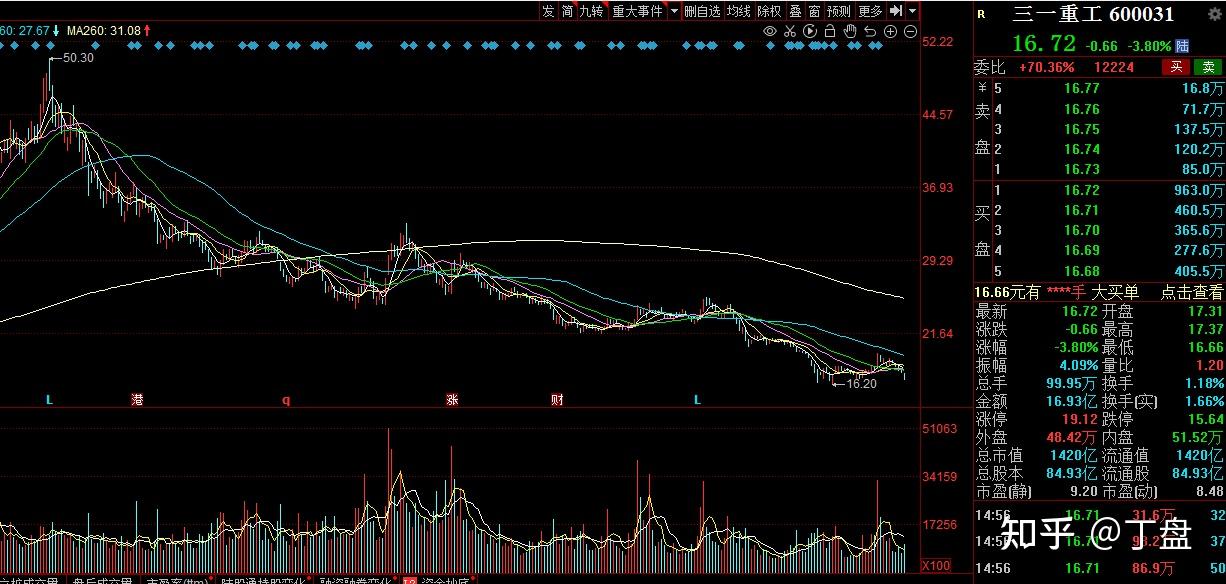Click the 跌停 value 15.64
Viewport: 1226px width, 584px height.
point(1205,419)
